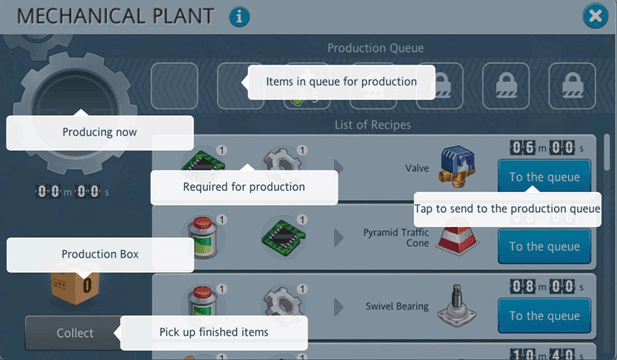Click the Valve product icon
Image resolution: width=617 pixels, height=360 pixels.
457,166
